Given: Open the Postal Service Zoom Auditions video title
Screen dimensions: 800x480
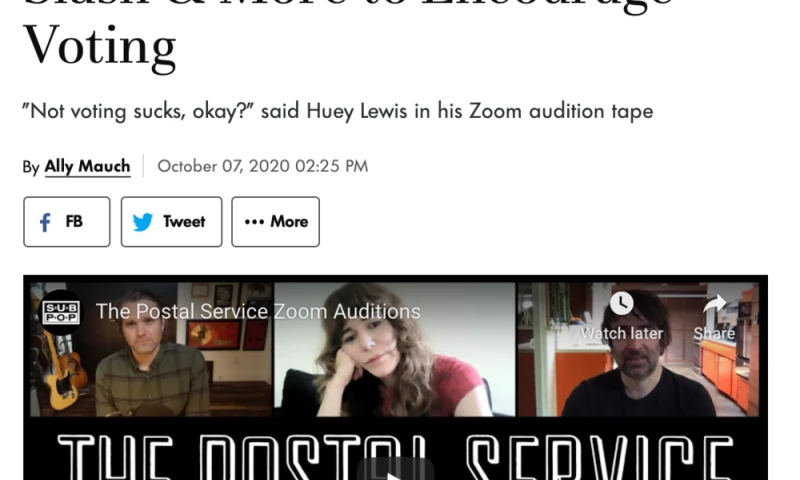Looking at the screenshot, I should (x=258, y=312).
